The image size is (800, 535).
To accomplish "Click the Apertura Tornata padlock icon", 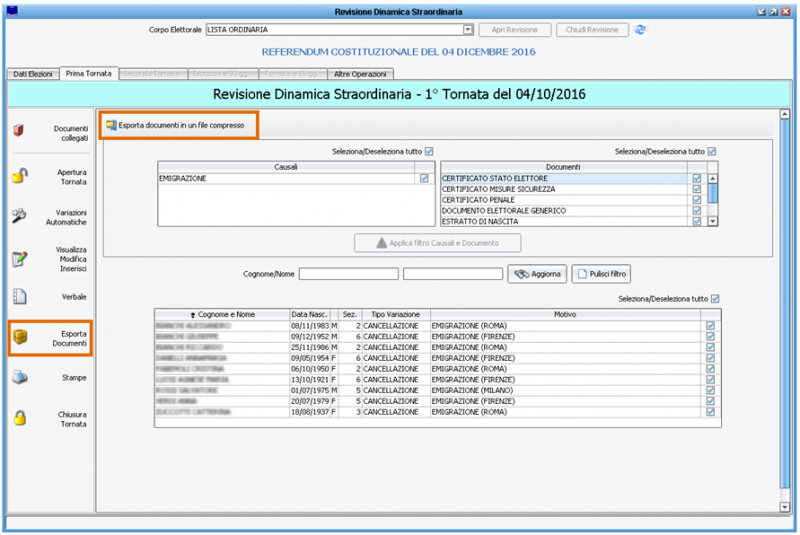I will (x=19, y=176).
